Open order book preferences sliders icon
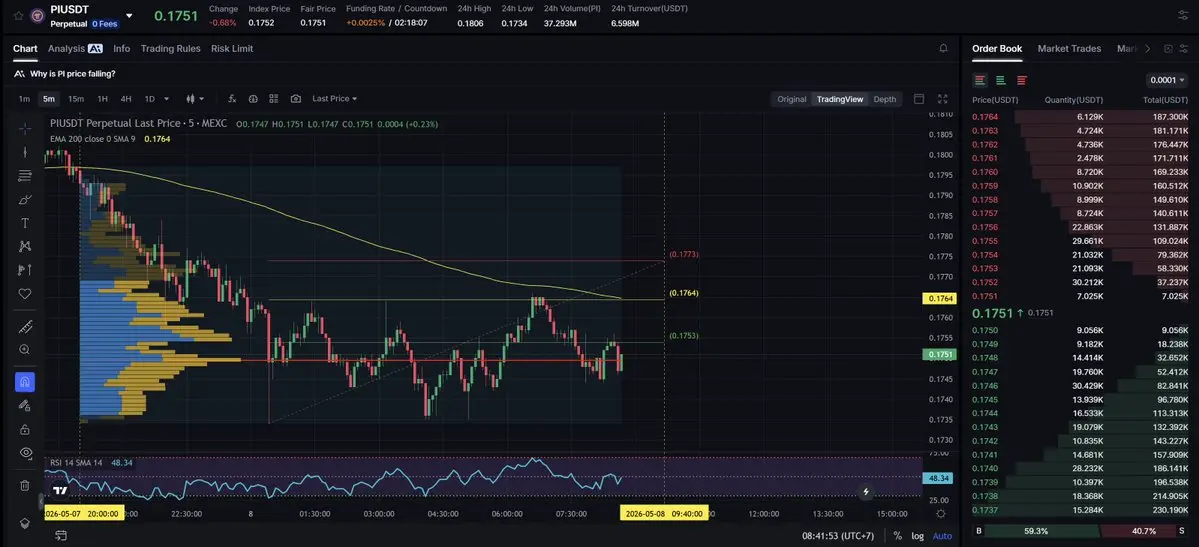The height and width of the screenshot is (547, 1199). (x=1183, y=48)
